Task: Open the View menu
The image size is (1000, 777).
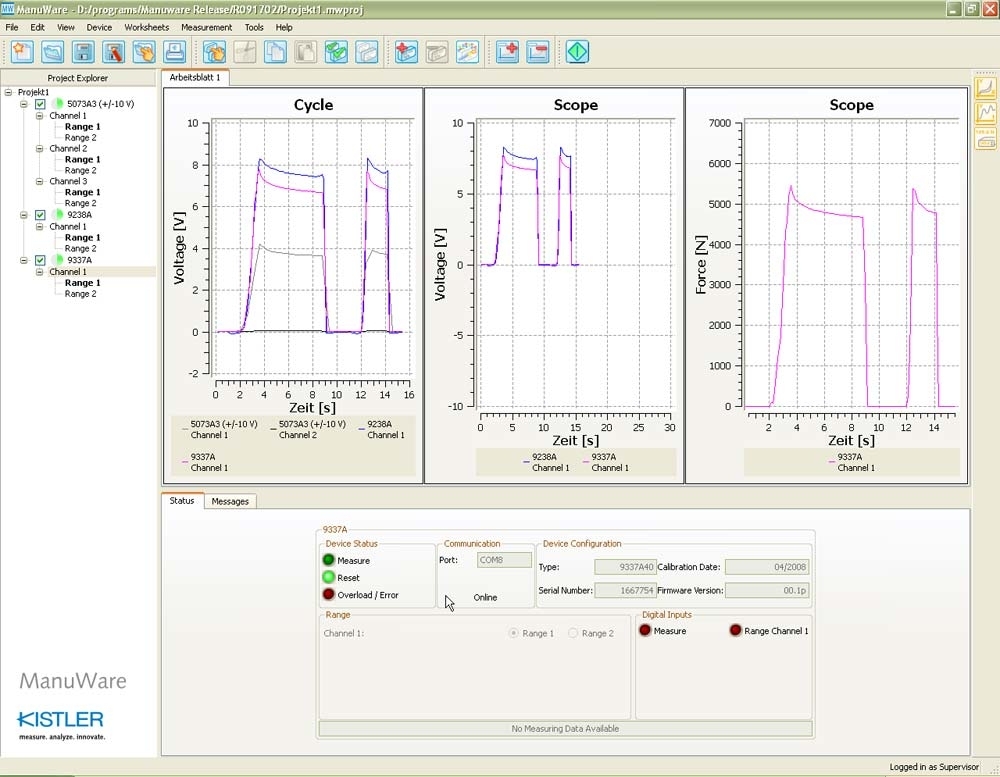Action: pyautogui.click(x=66, y=27)
